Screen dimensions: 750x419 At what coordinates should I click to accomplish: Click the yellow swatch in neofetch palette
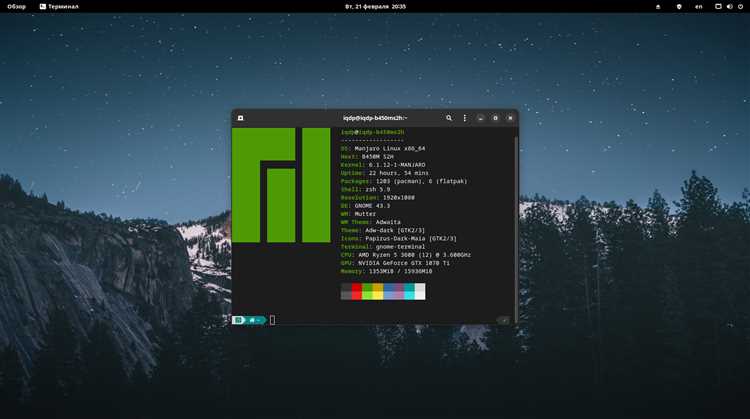(x=378, y=291)
